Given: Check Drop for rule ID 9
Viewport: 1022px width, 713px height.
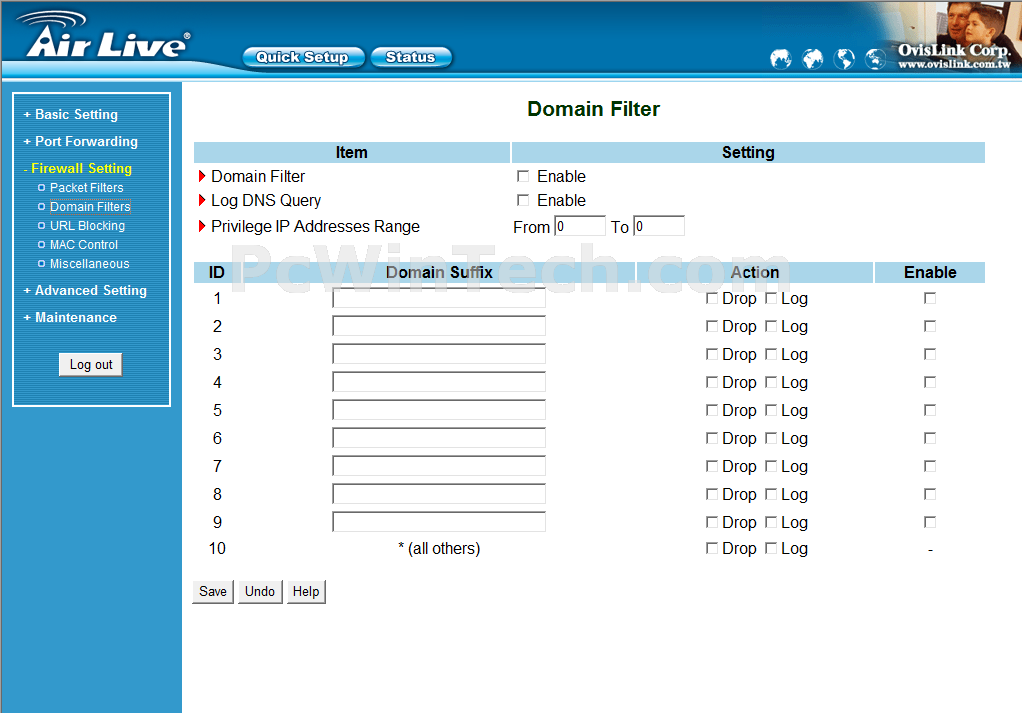Looking at the screenshot, I should (712, 522).
